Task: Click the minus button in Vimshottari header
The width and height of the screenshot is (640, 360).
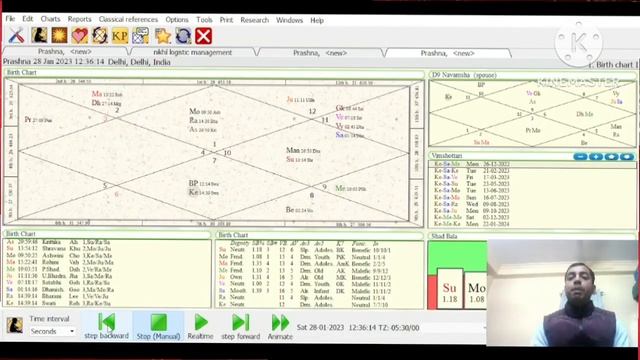Action: tap(580, 156)
